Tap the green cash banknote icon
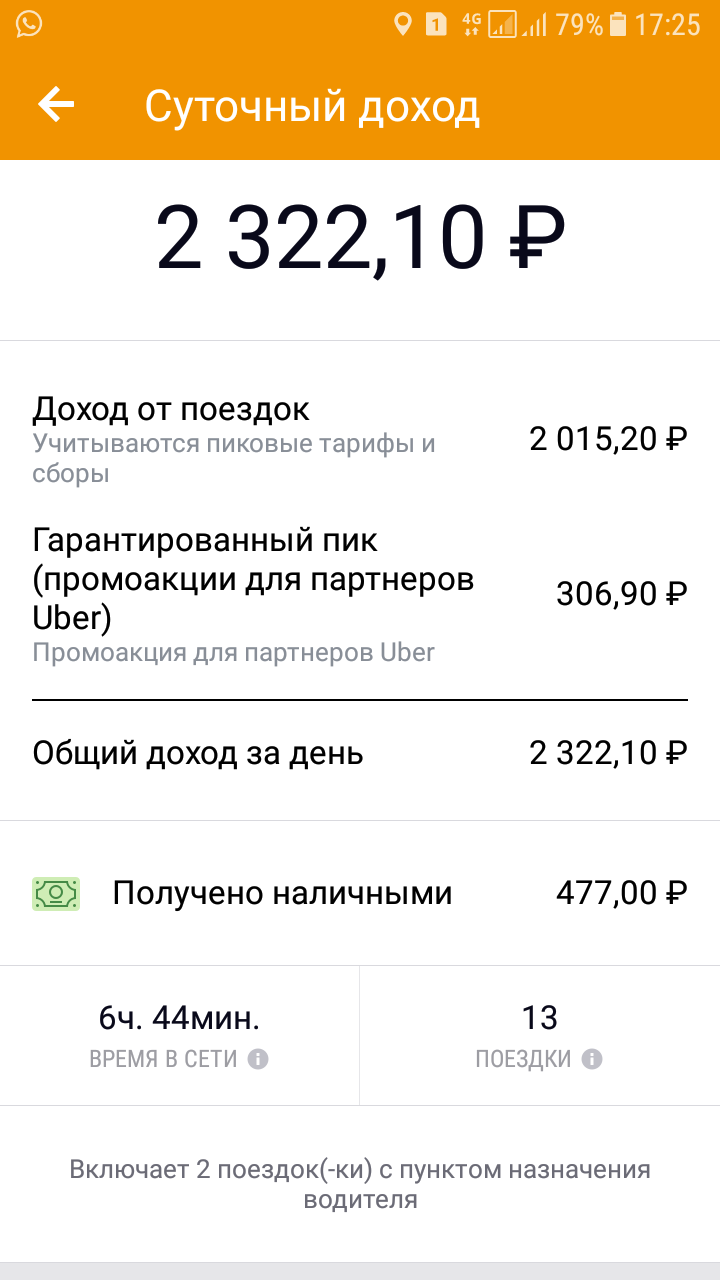The width and height of the screenshot is (720, 1280). (56, 893)
